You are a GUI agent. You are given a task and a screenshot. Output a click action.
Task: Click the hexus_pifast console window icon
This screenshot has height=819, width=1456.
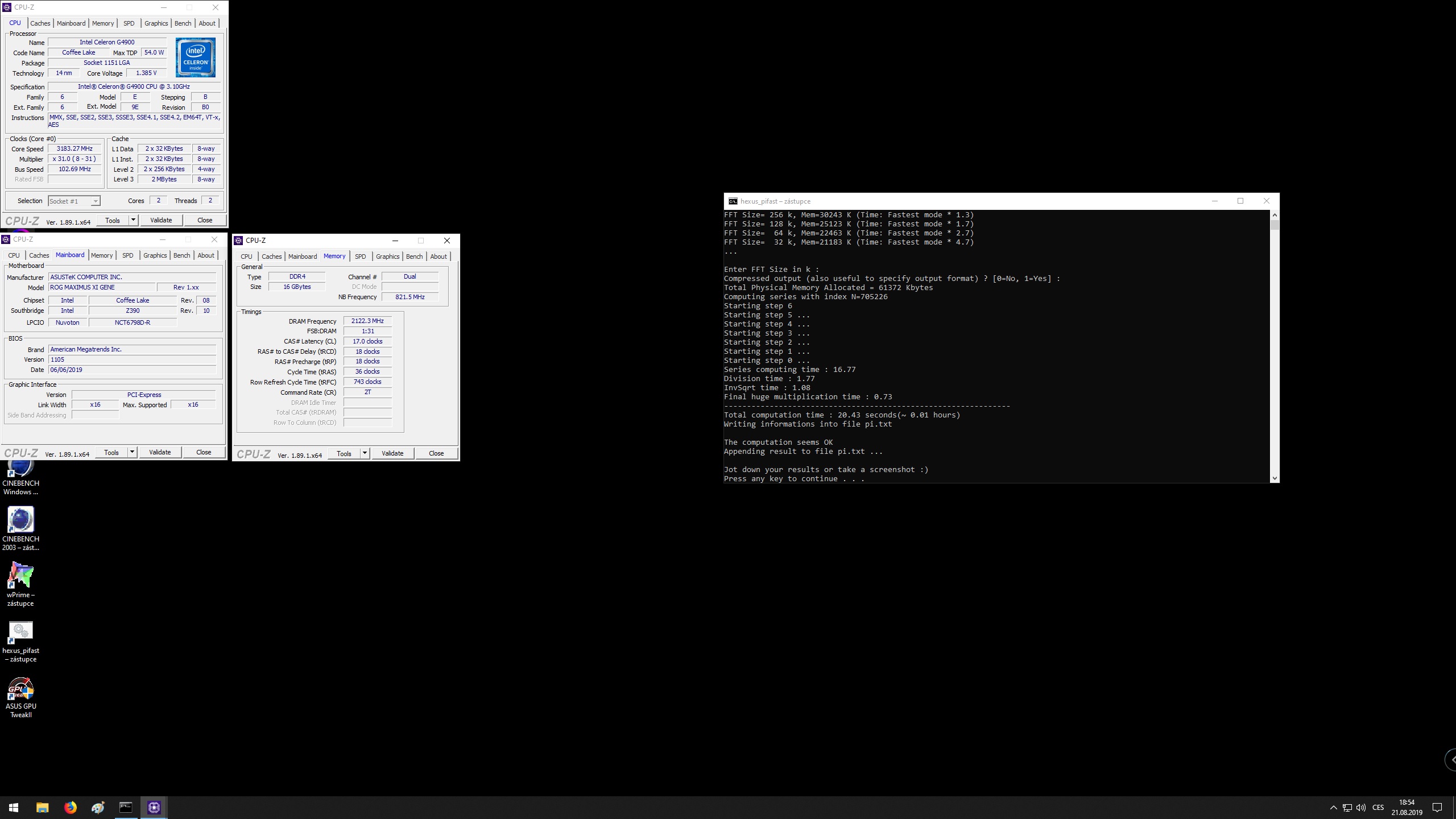(733, 201)
